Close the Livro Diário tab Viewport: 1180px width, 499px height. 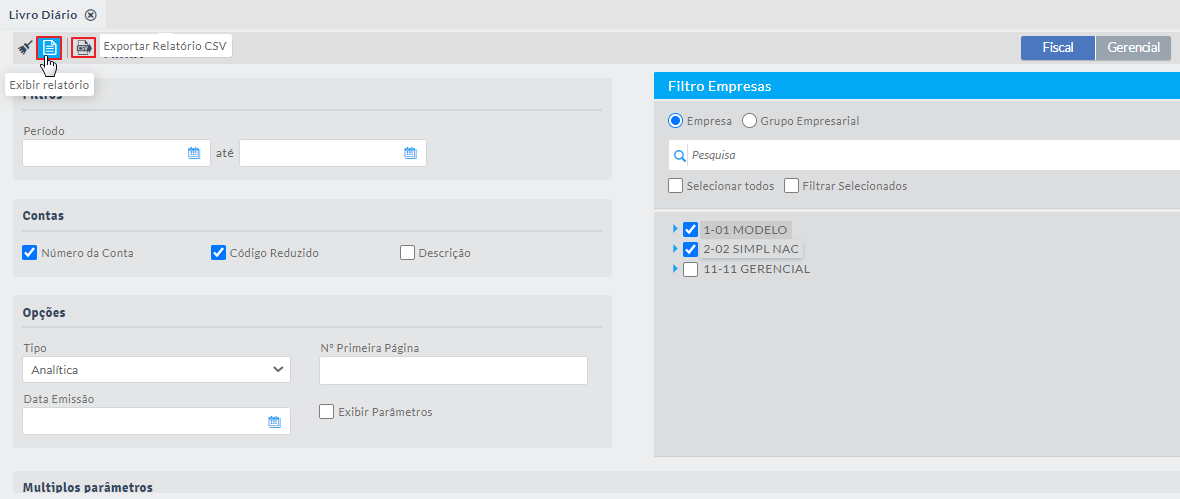[x=90, y=15]
